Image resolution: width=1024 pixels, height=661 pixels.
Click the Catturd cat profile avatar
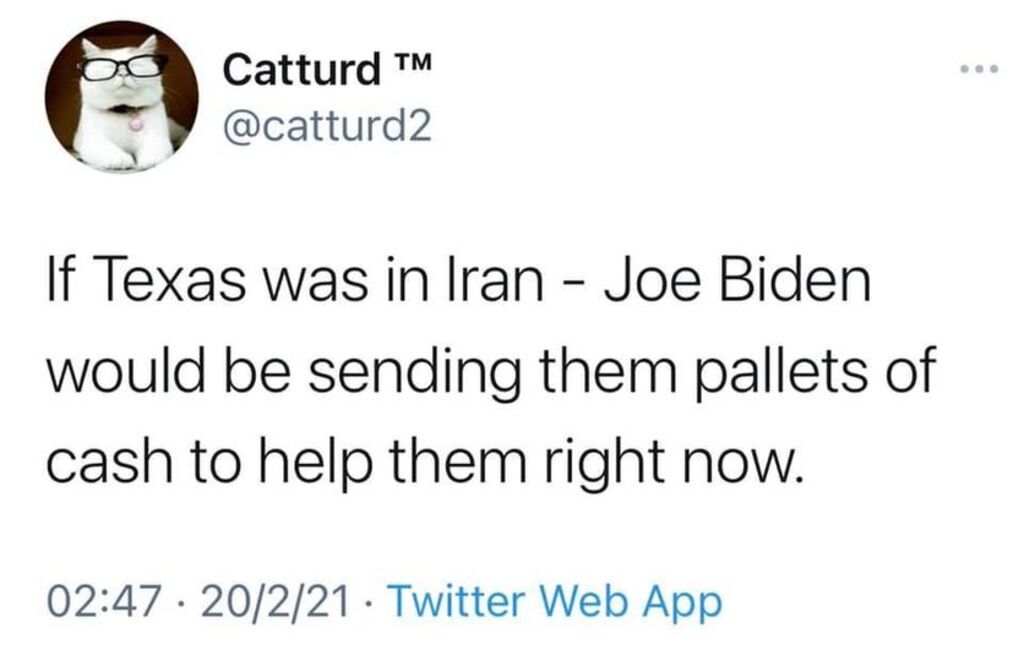(121, 98)
